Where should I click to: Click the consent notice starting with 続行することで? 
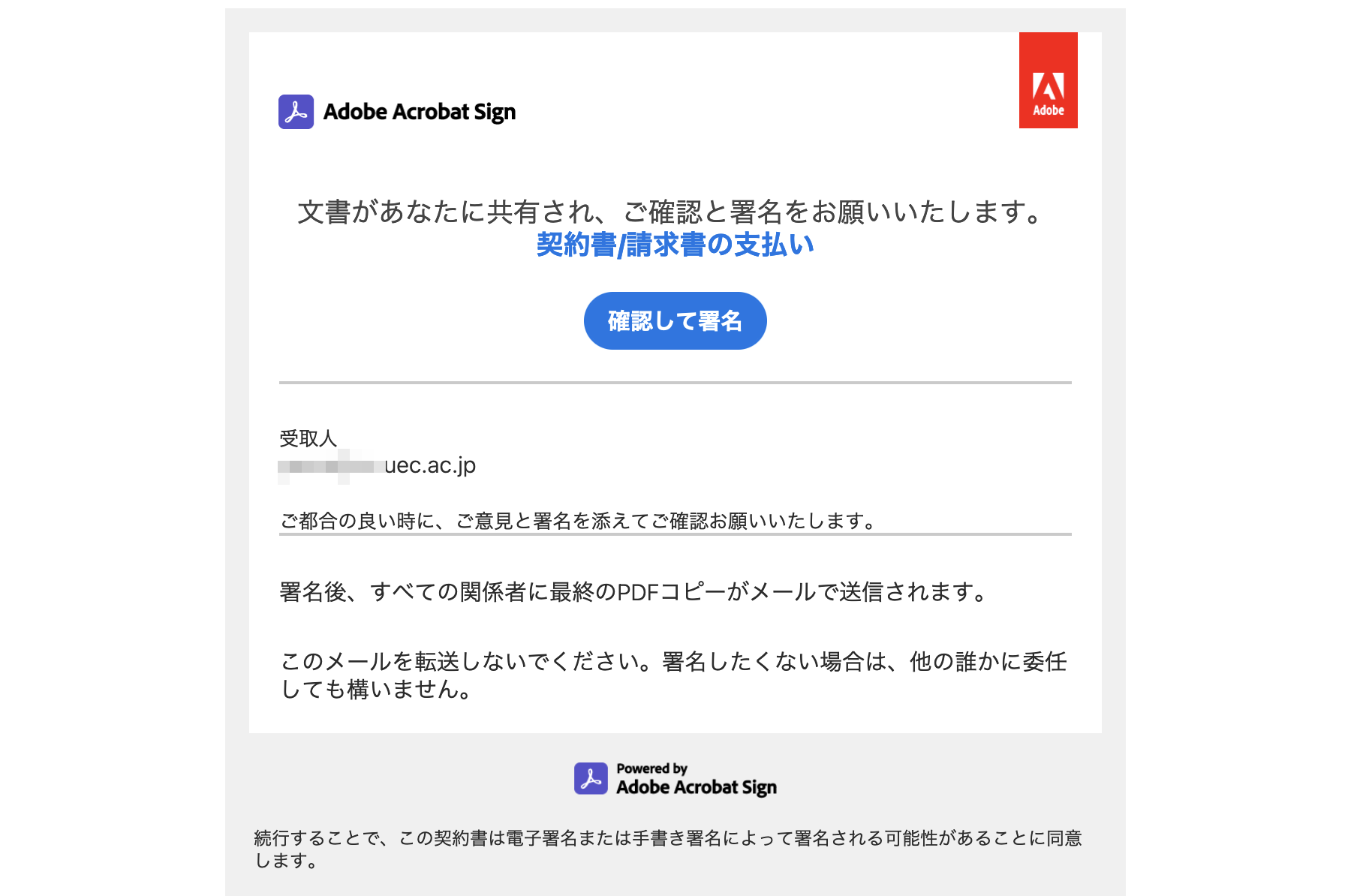(x=667, y=838)
